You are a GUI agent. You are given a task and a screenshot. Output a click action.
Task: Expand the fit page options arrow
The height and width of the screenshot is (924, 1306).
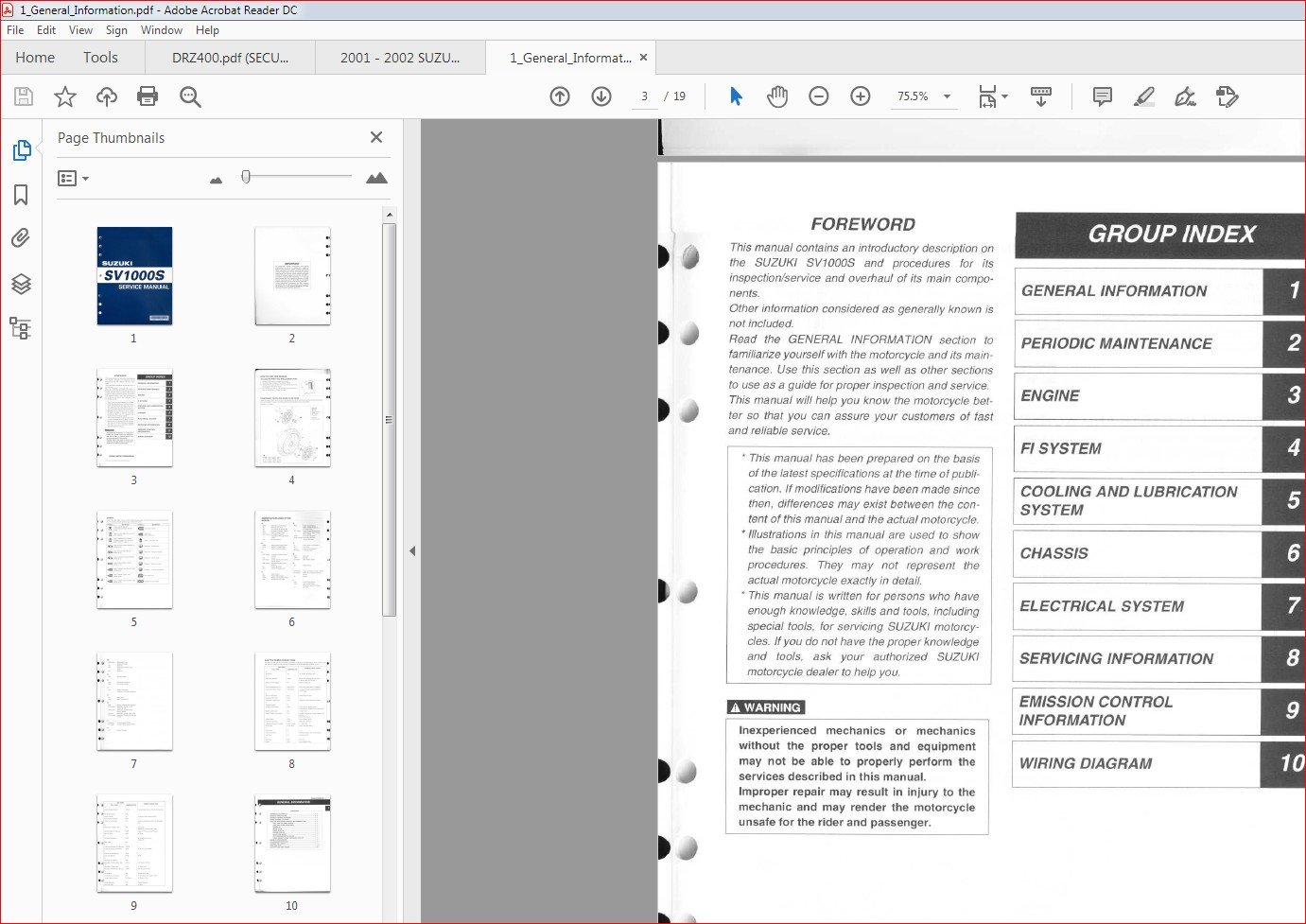(x=1004, y=96)
